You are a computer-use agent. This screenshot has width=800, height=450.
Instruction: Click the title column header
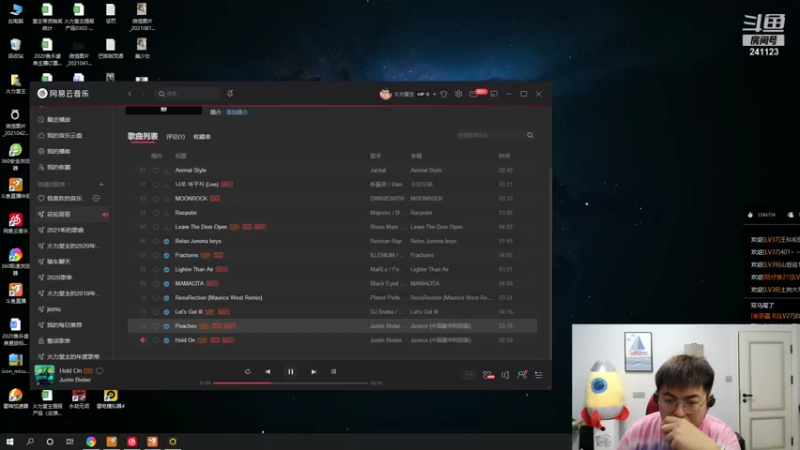181,156
